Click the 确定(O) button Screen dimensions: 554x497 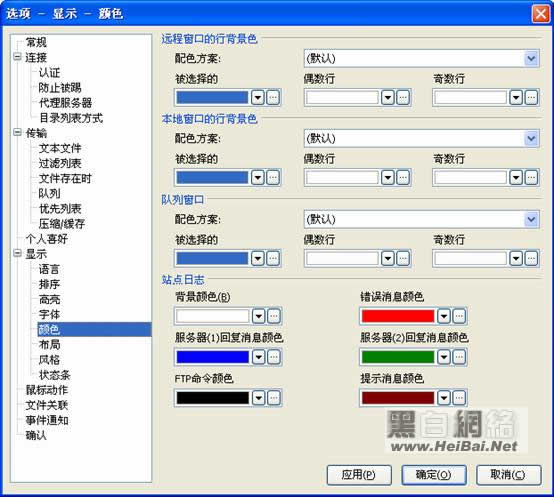[x=434, y=475]
